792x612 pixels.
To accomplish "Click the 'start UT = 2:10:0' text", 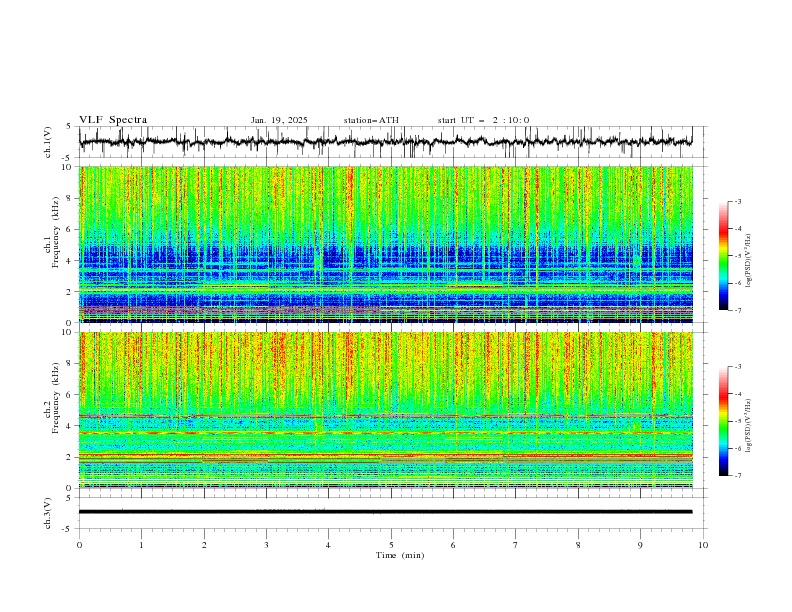I will 483,120.
